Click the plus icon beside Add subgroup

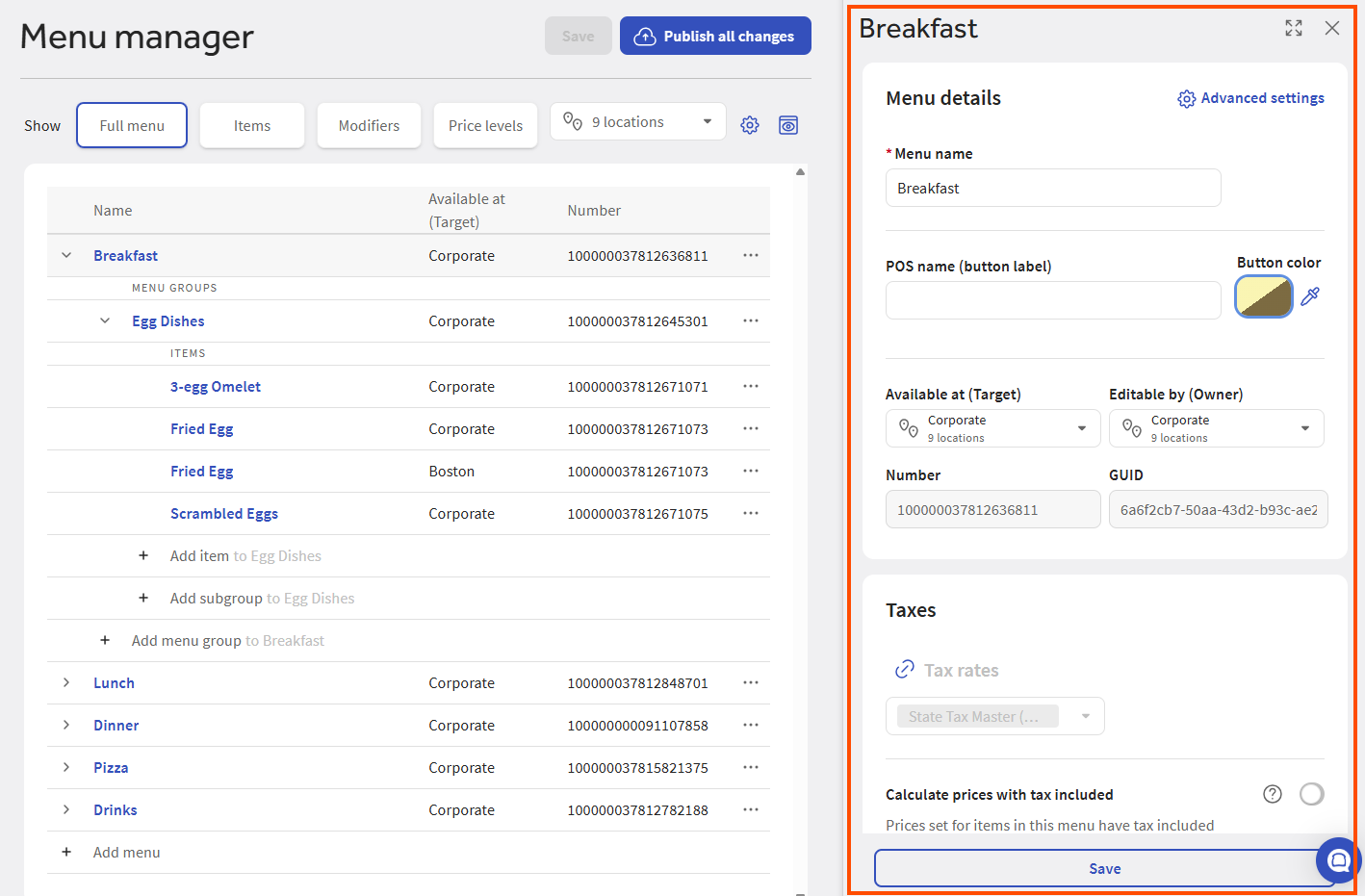(143, 598)
